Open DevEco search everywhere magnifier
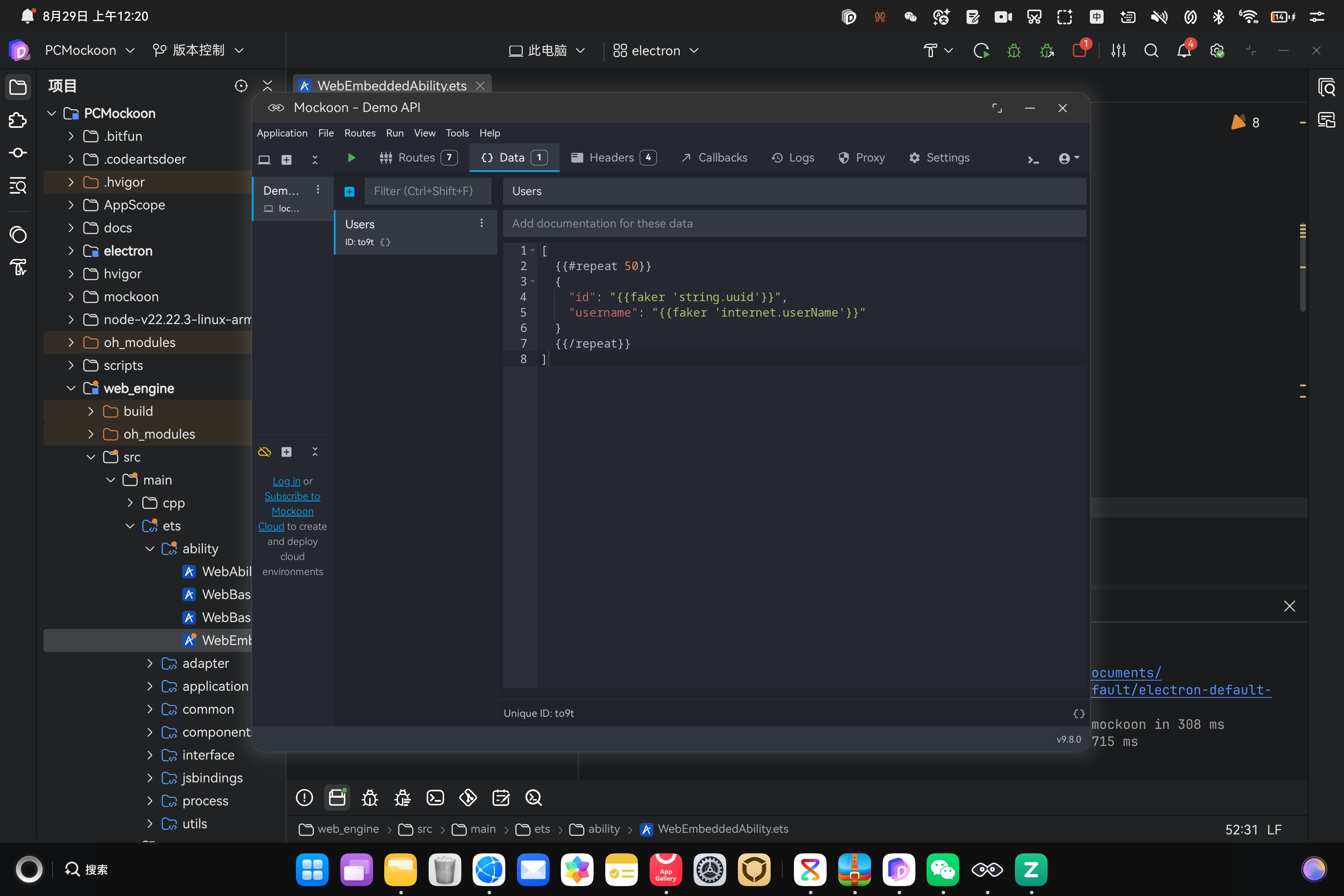 [x=1151, y=51]
